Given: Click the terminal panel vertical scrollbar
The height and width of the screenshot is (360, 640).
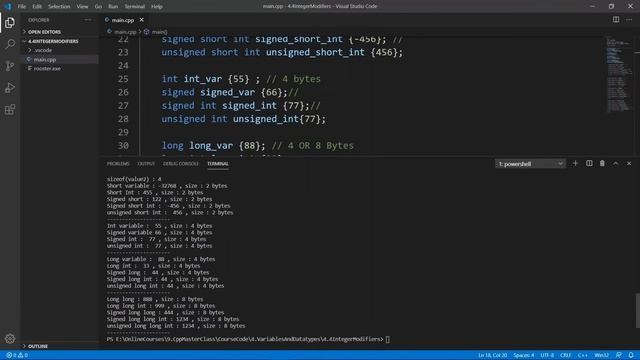Looking at the screenshot, I should 637,310.
